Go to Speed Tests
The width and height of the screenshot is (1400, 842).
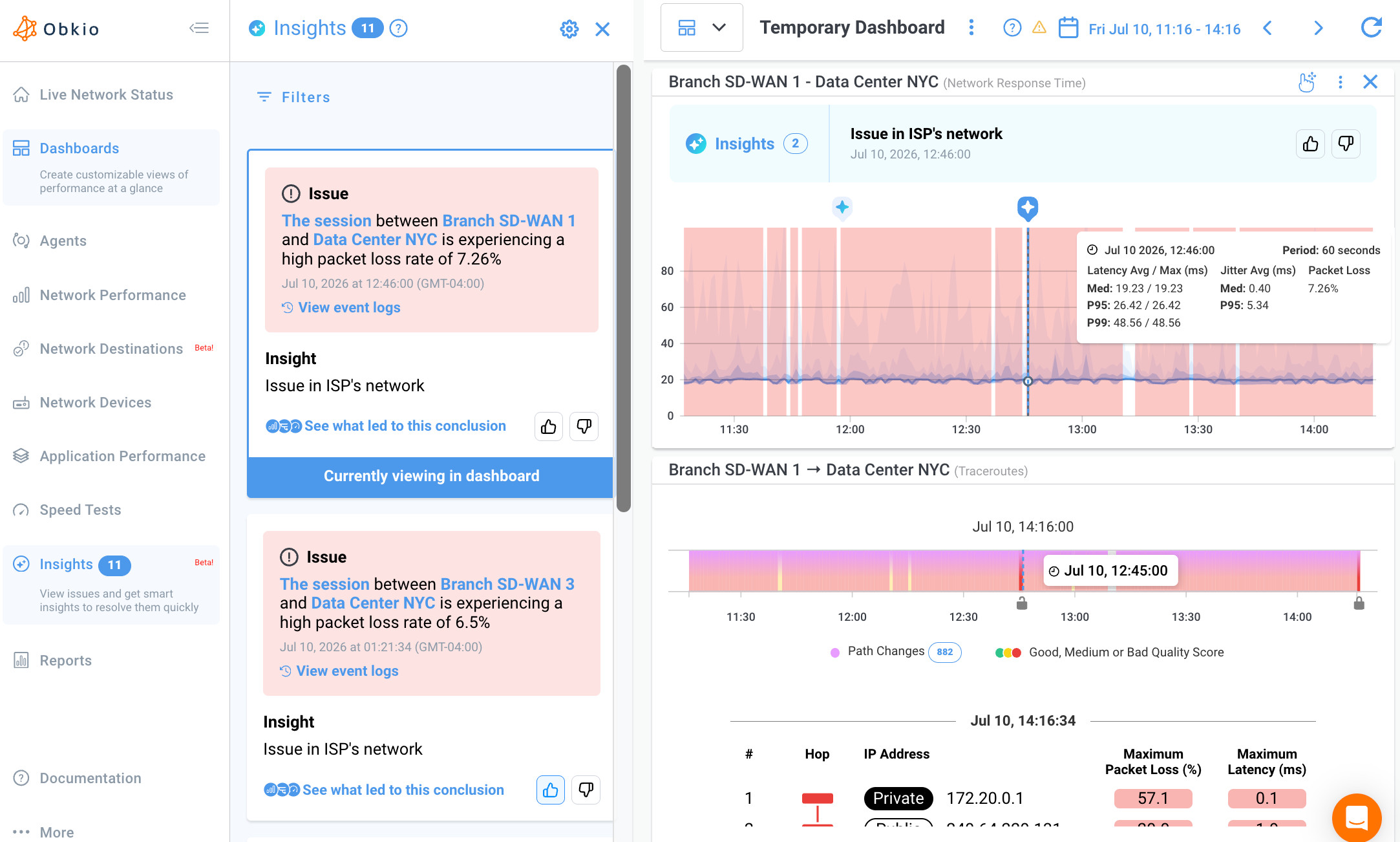click(80, 510)
